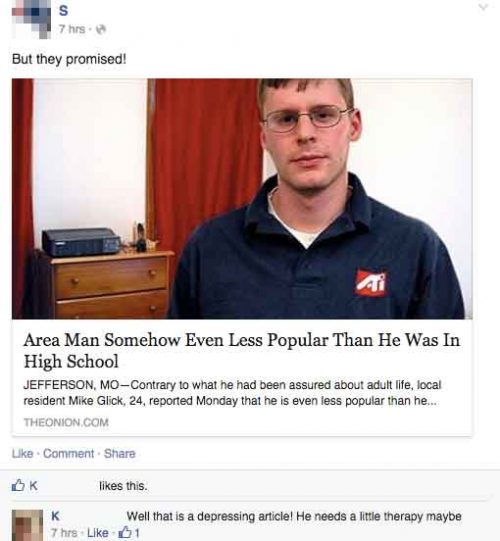Click the article description text snippet

click(232, 393)
